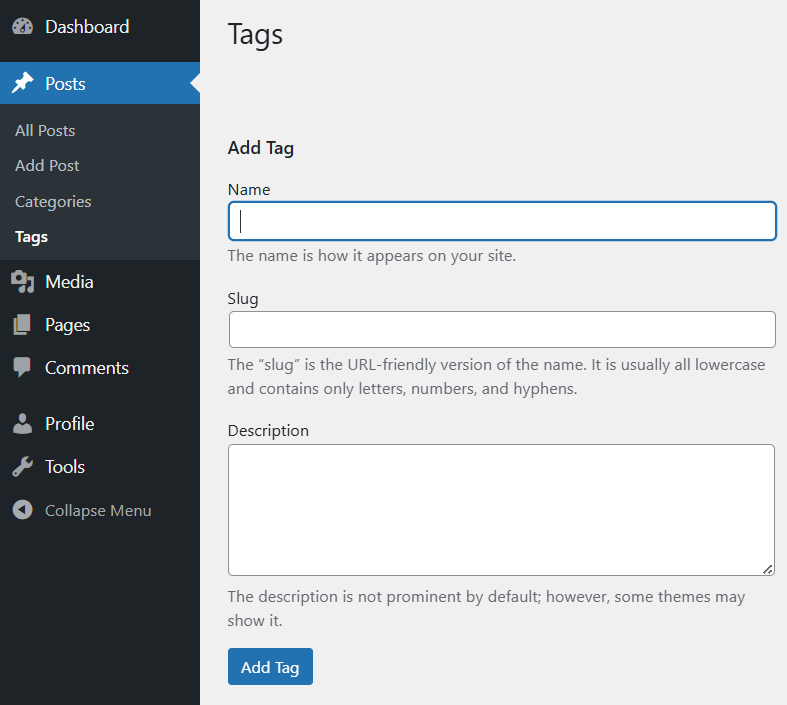Open All Posts submenu item

45,131
